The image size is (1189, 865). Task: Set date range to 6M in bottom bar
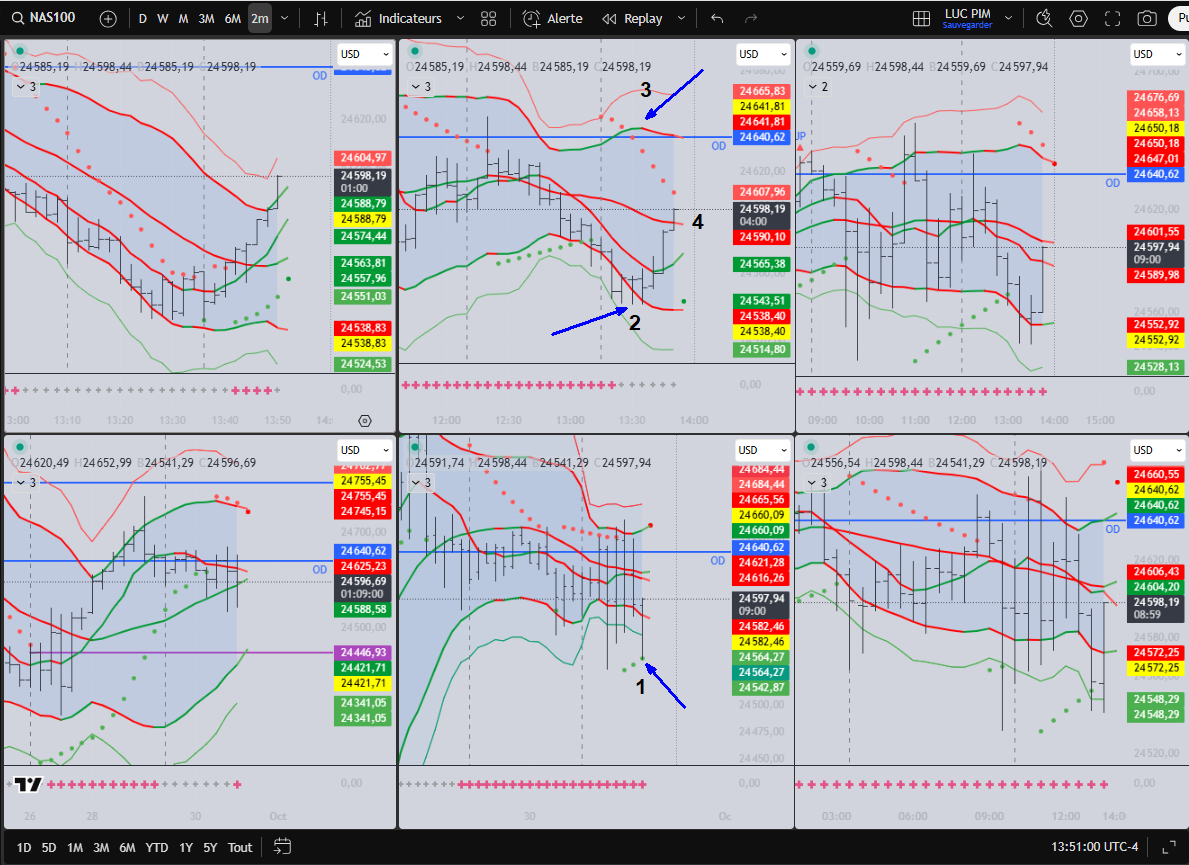tap(127, 848)
